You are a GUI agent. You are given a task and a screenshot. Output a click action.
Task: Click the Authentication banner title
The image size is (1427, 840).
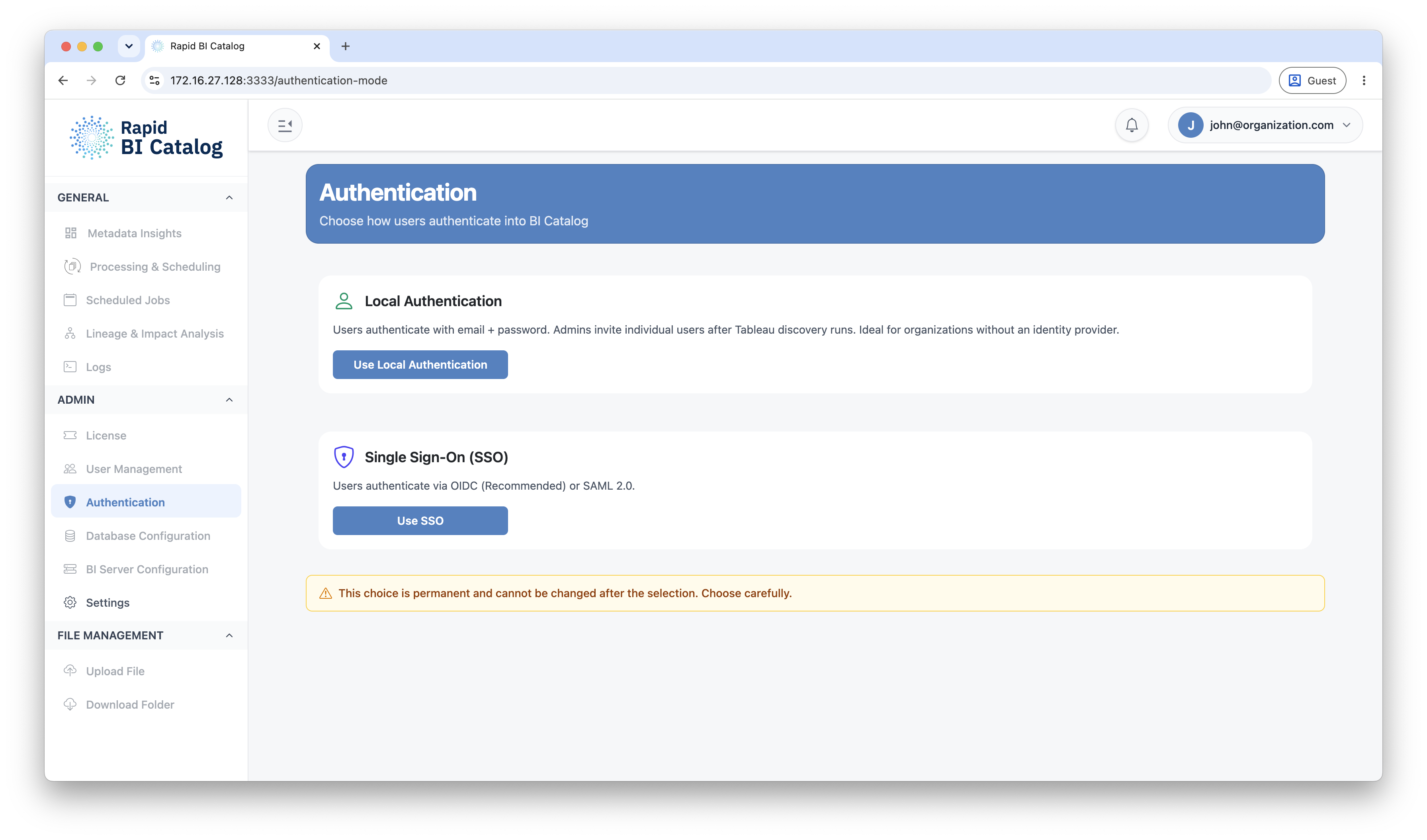click(x=398, y=192)
